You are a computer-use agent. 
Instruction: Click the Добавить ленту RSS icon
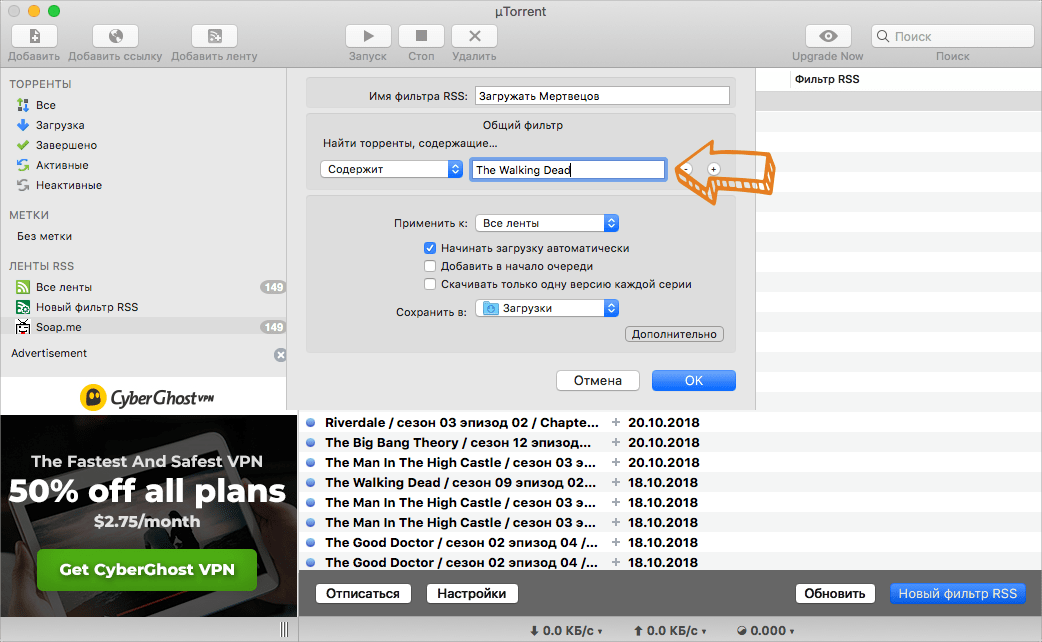click(x=215, y=36)
